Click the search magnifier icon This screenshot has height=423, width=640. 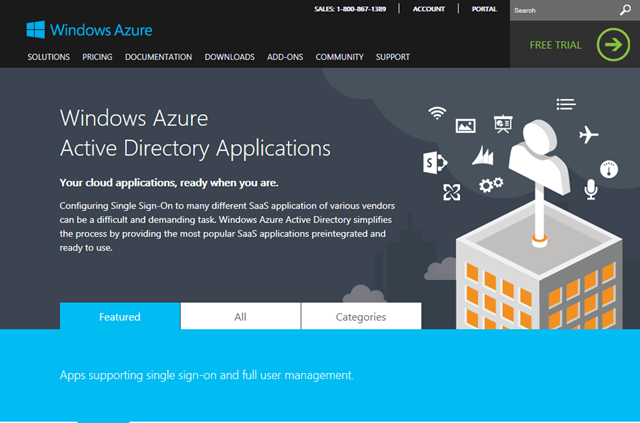click(625, 10)
